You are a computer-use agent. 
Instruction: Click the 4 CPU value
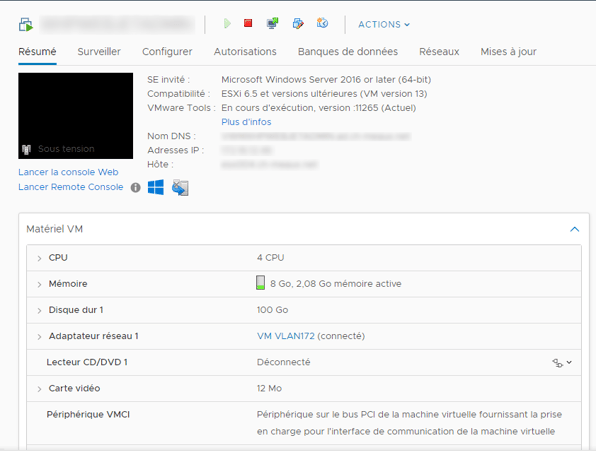270,258
